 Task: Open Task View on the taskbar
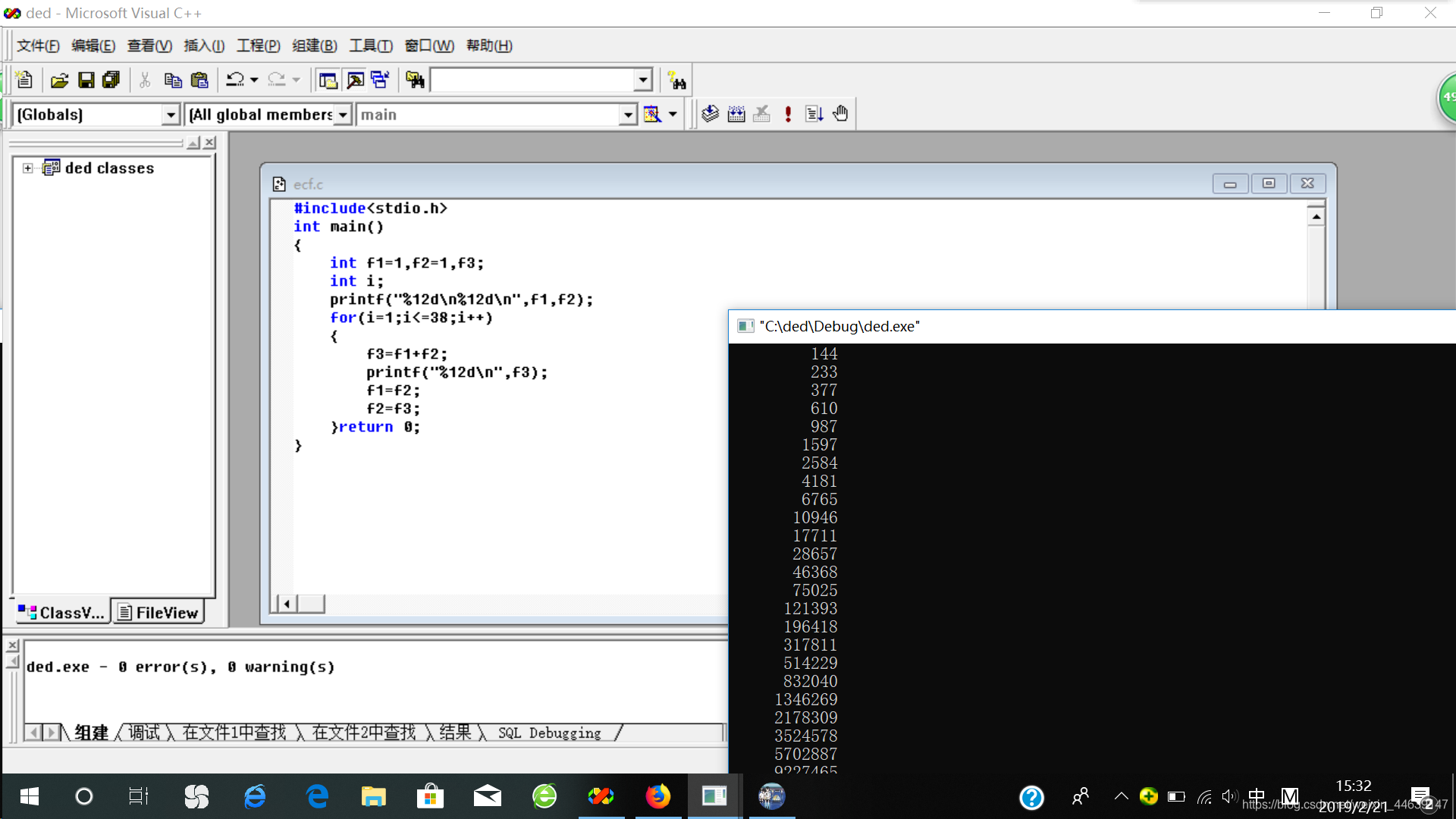point(139,796)
